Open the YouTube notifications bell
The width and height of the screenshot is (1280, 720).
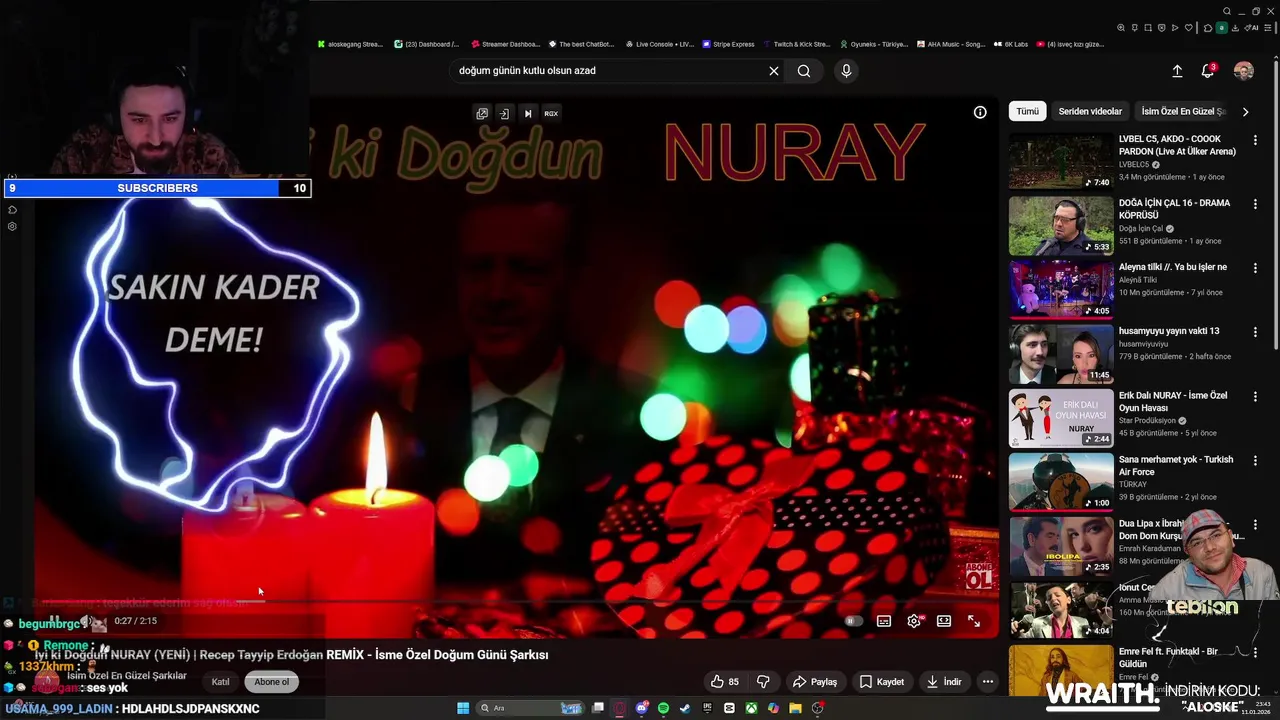click(1208, 71)
